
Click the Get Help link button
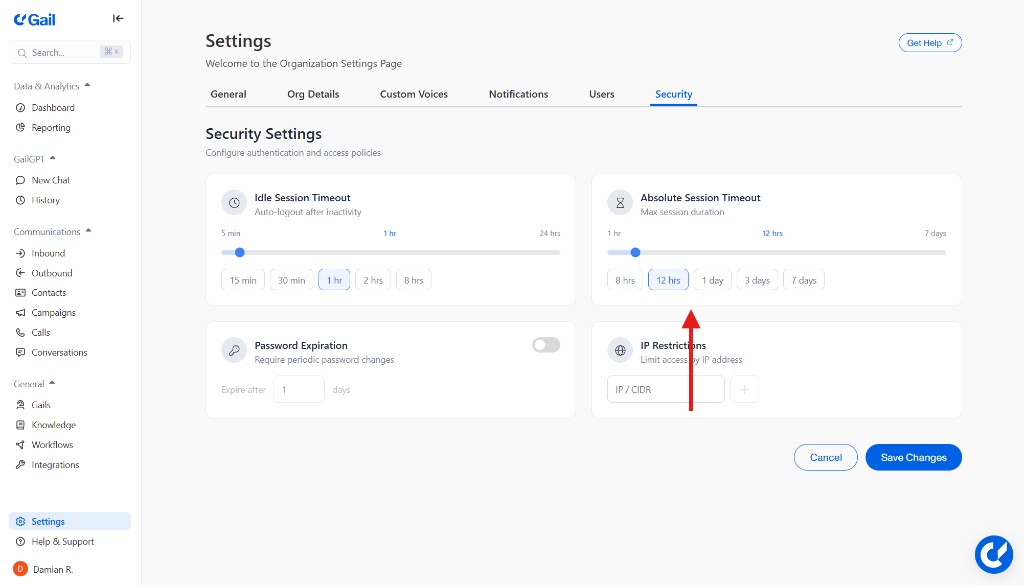929,43
